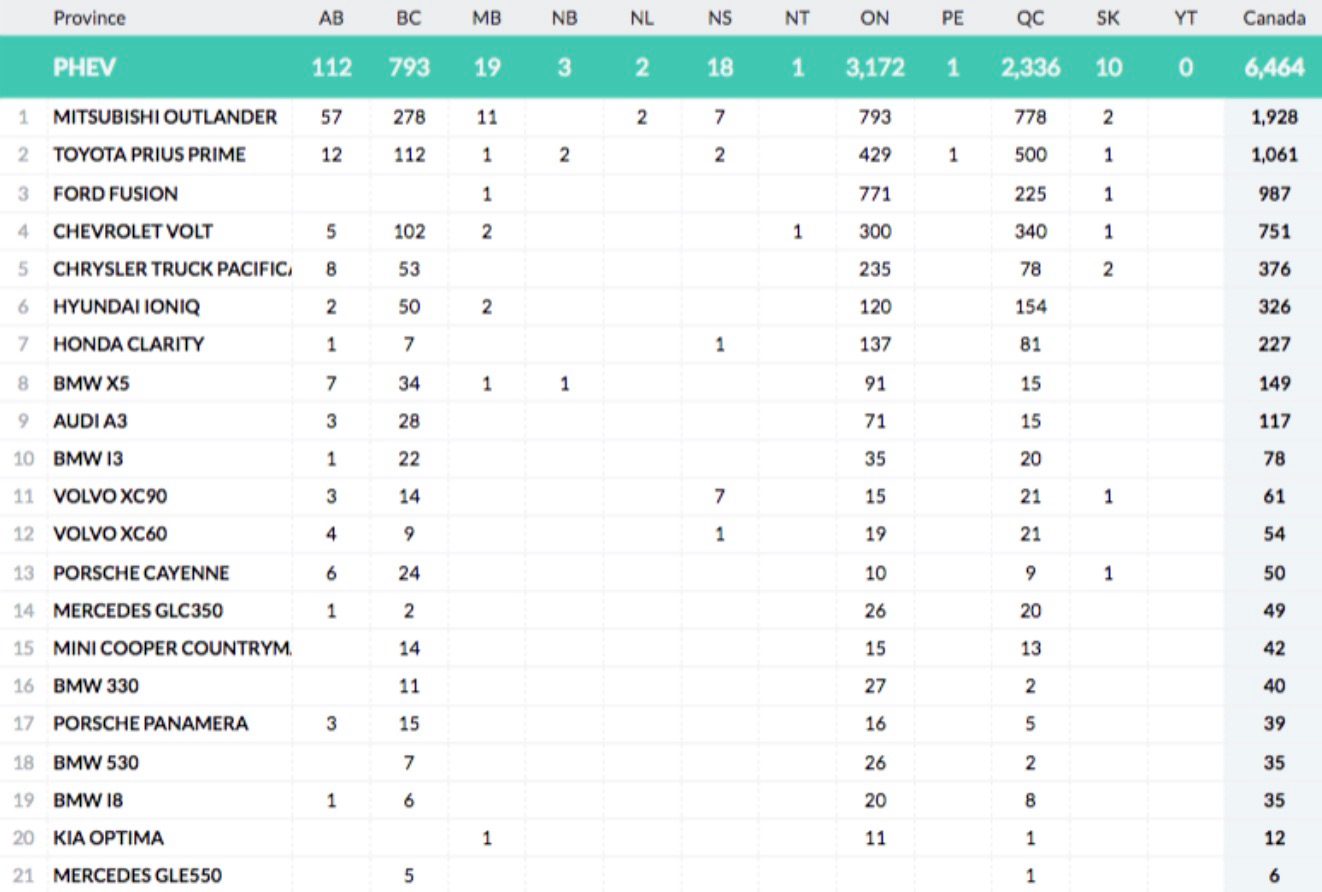Select the BMW I3 row name
This screenshot has width=1322, height=892.
[89, 459]
